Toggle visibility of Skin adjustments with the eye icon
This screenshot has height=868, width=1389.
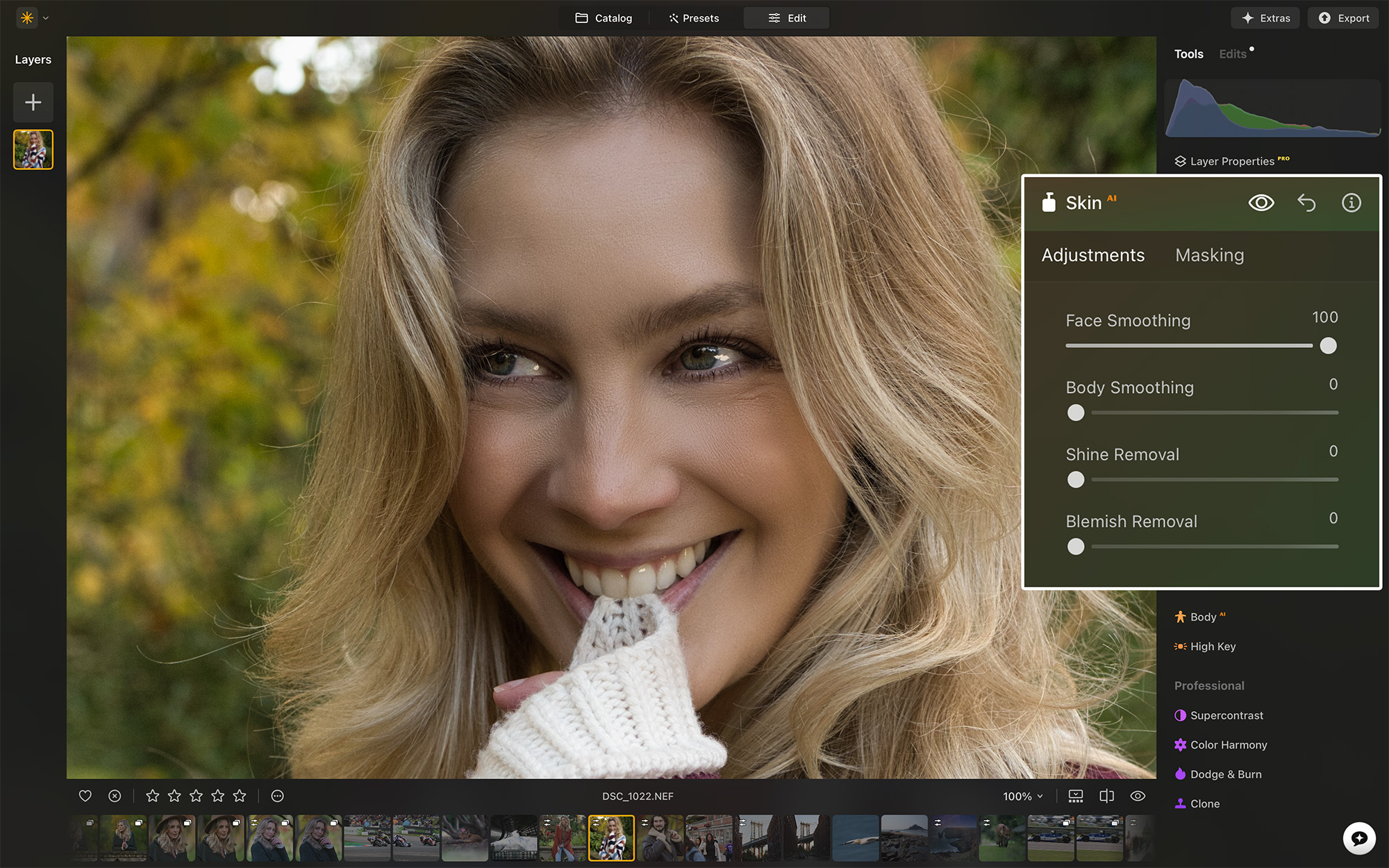click(1262, 203)
